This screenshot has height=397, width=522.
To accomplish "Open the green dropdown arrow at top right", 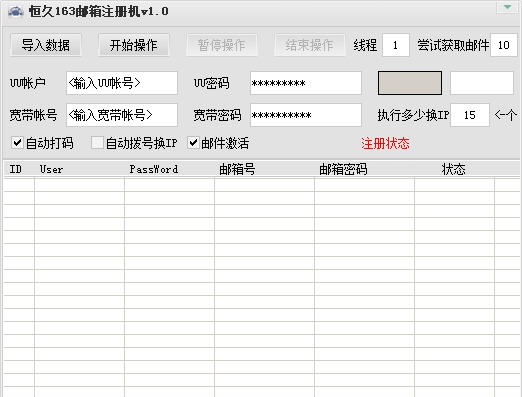I will [x=507, y=7].
